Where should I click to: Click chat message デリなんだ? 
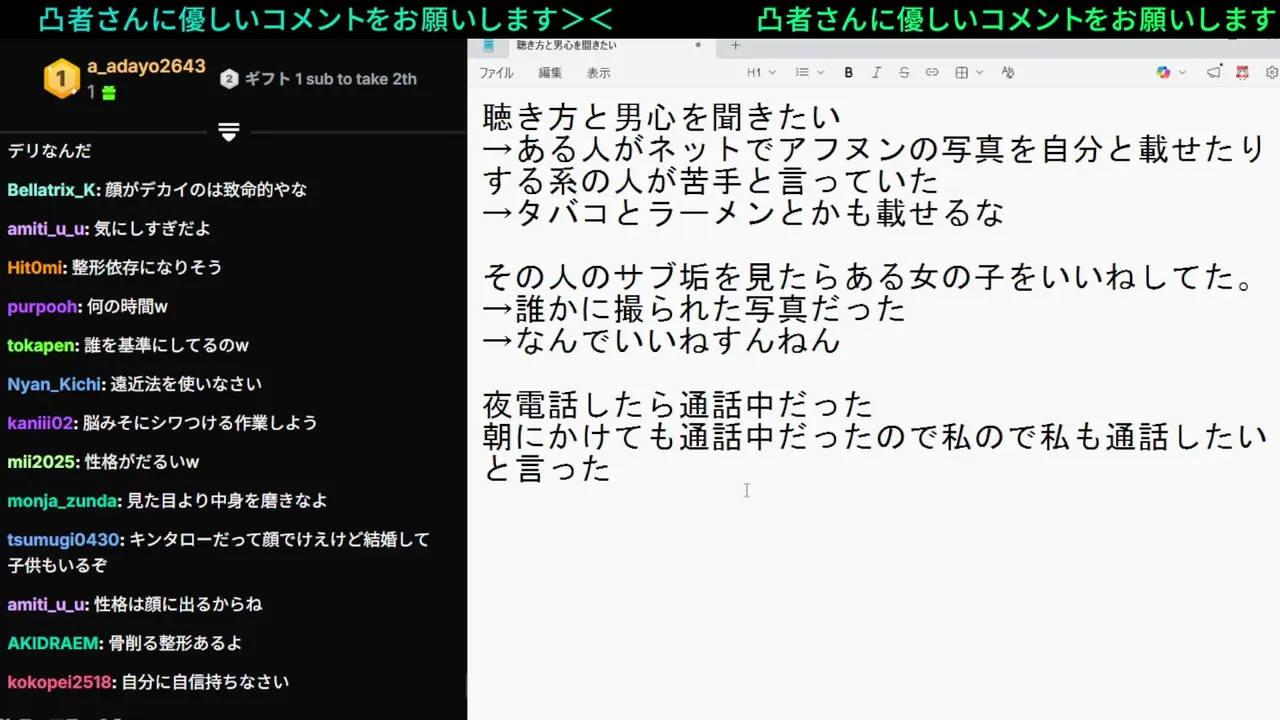point(50,151)
